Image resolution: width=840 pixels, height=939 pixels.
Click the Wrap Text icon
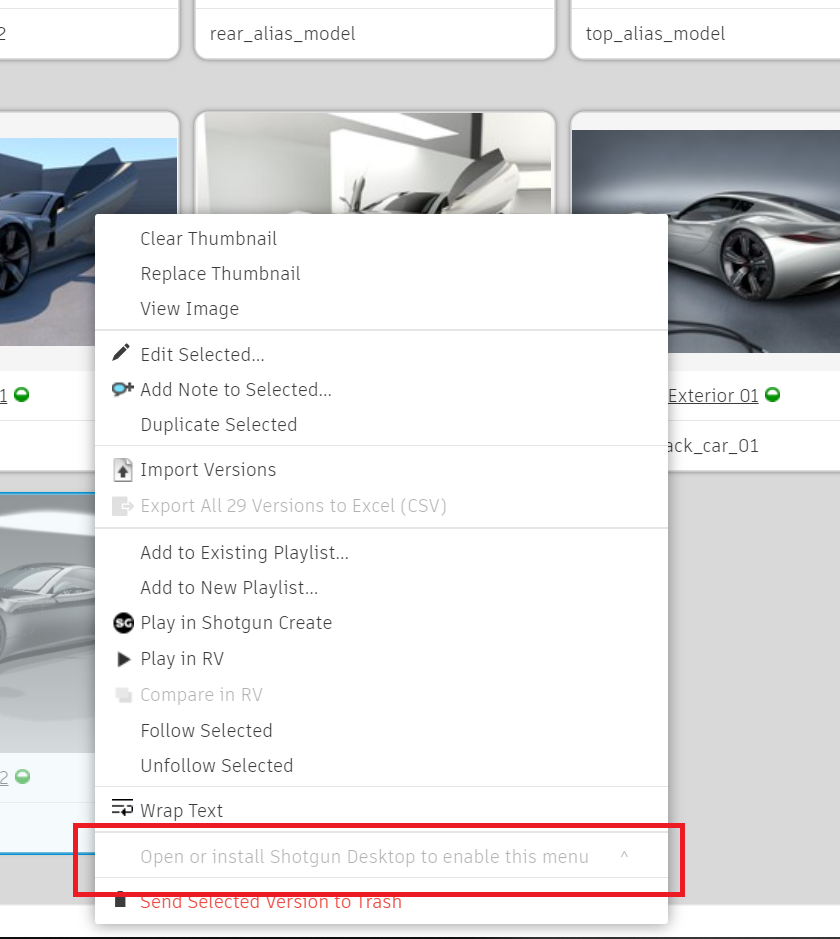point(123,808)
